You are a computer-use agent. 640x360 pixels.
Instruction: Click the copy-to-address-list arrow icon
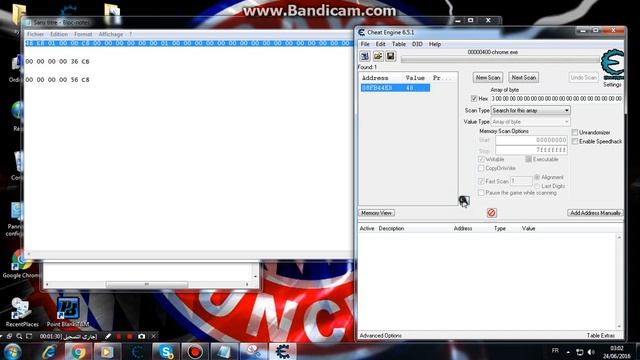pyautogui.click(x=464, y=200)
